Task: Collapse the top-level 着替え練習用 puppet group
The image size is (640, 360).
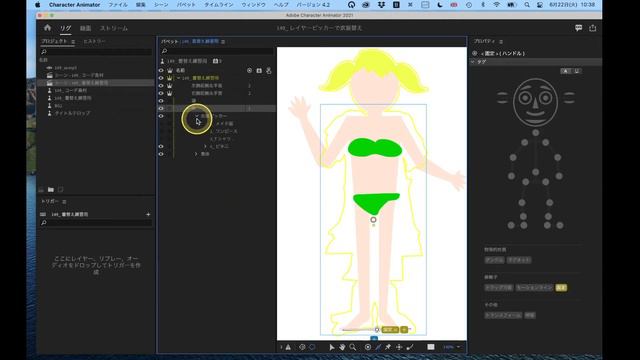Action: [178, 78]
